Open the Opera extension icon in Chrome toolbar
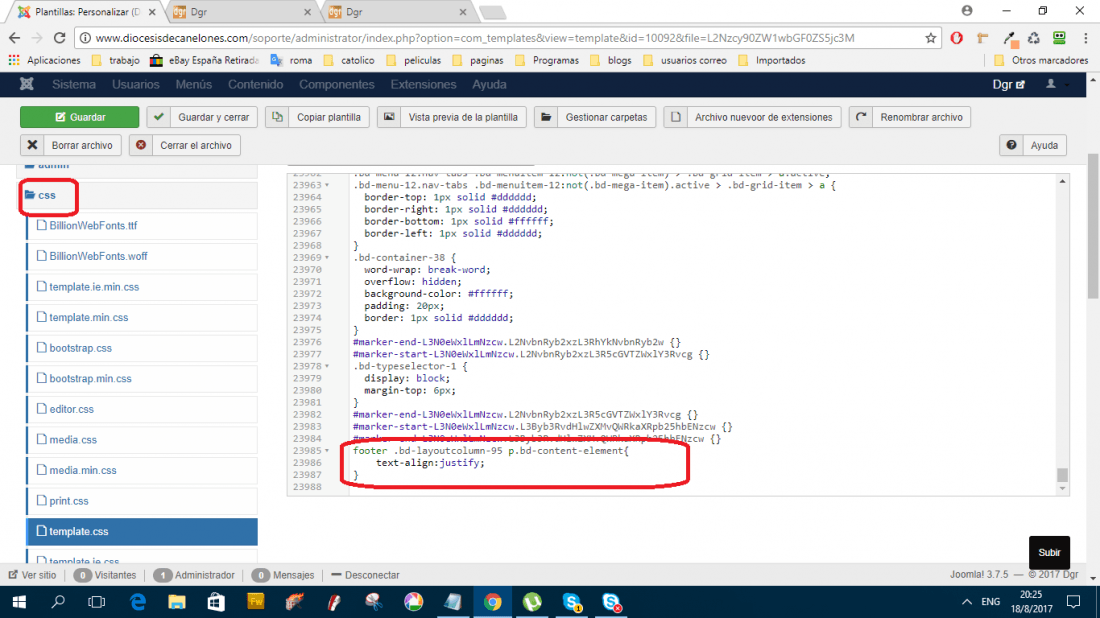 point(956,38)
